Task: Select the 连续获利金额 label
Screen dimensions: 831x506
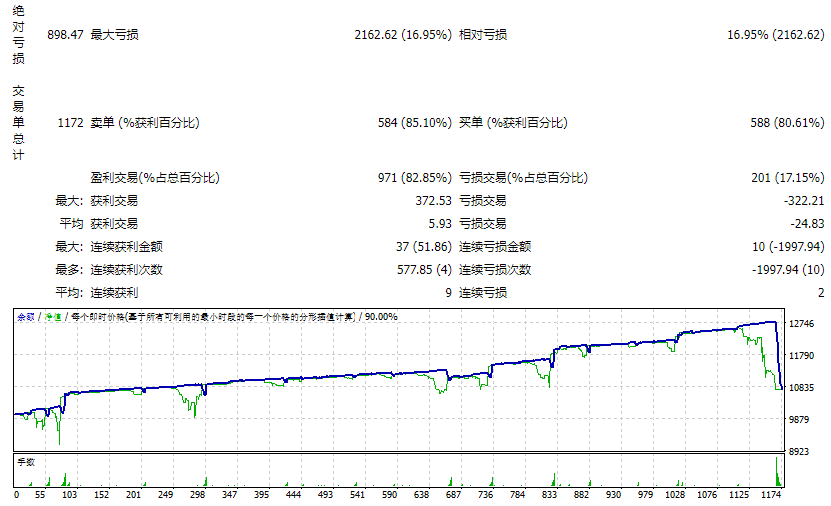Action: click(x=126, y=247)
